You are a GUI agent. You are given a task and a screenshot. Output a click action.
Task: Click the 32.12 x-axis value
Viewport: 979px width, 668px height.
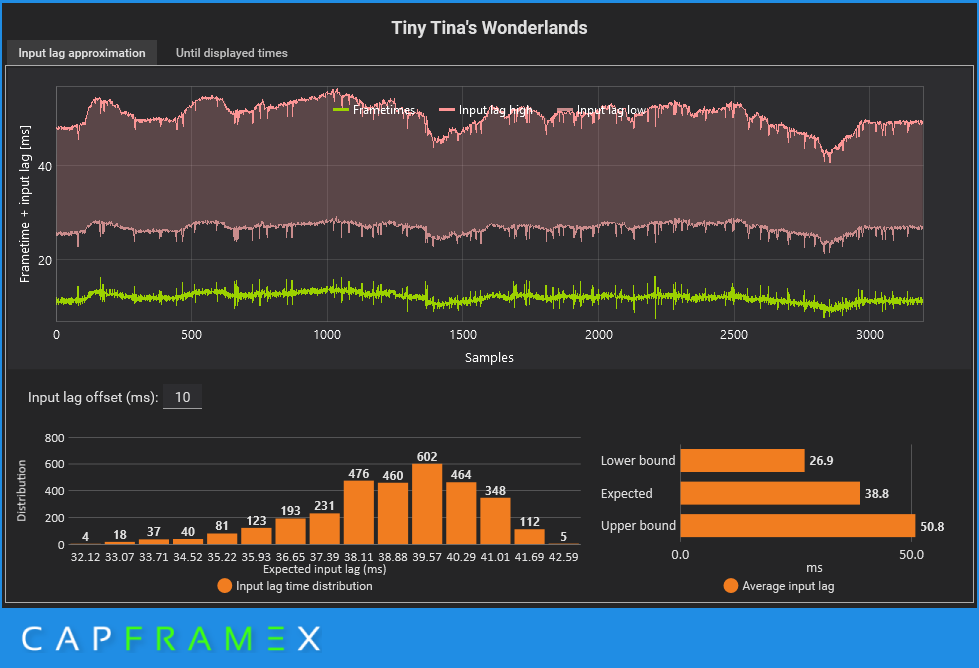pos(86,557)
